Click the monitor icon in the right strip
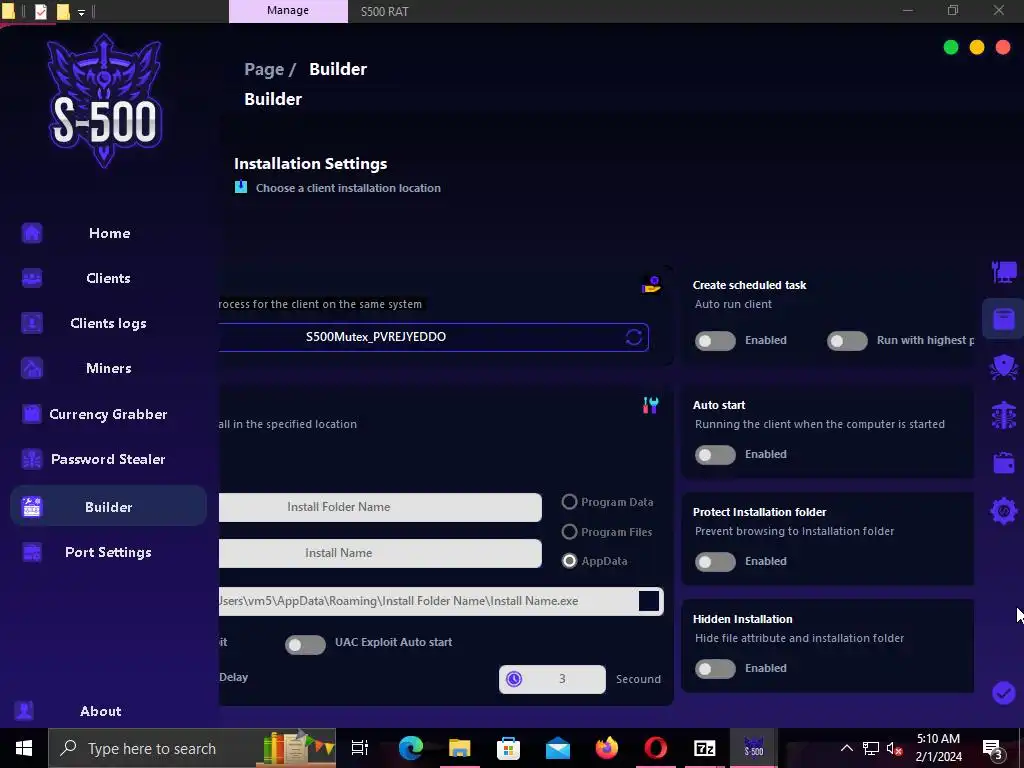 pyautogui.click(x=1004, y=272)
